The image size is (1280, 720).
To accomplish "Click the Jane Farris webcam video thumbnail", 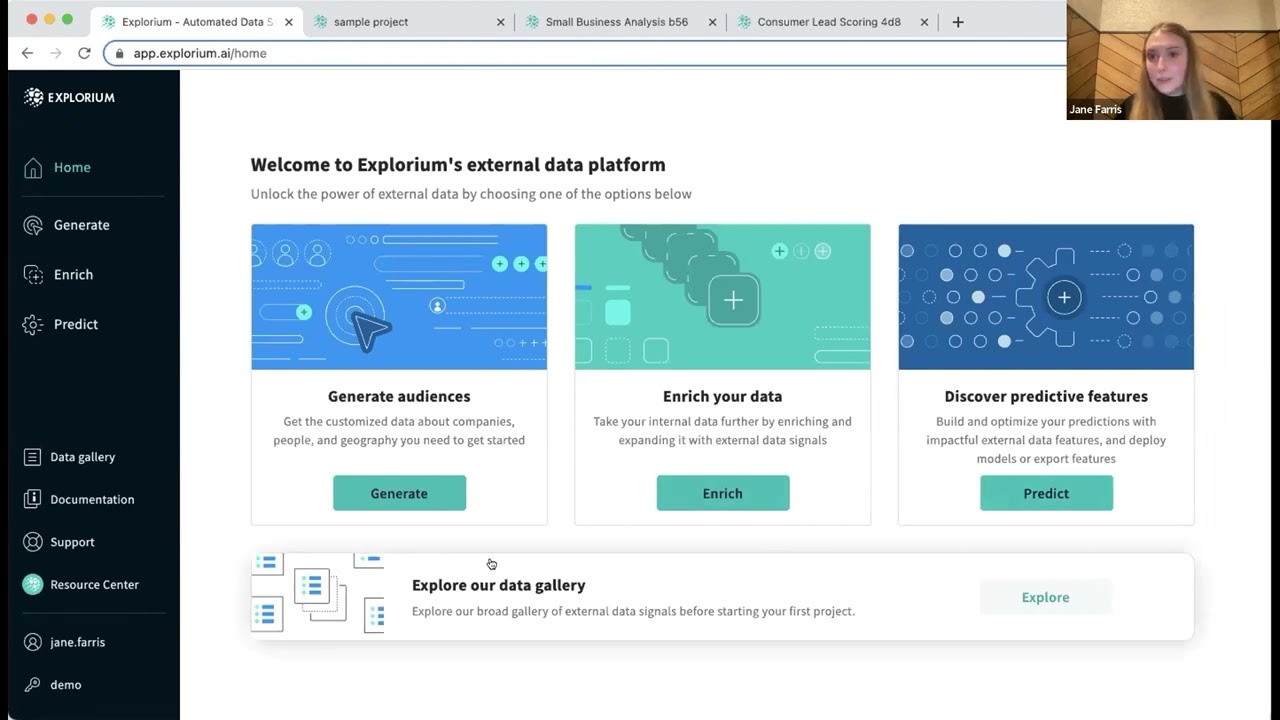I will coord(1173,60).
